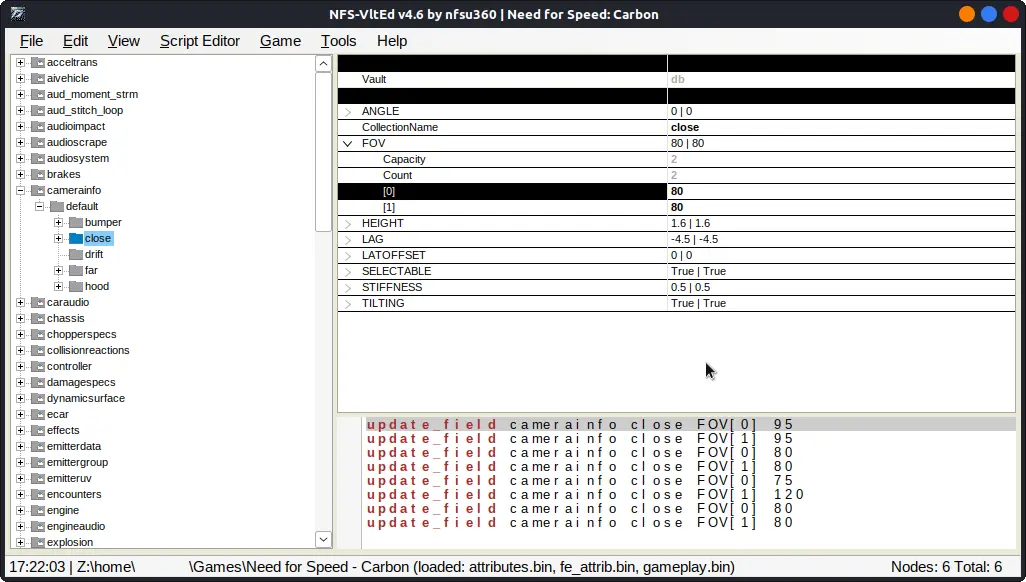Screen dimensions: 1026x582
Task: Expand the TILTING property row
Action: [x=348, y=304]
